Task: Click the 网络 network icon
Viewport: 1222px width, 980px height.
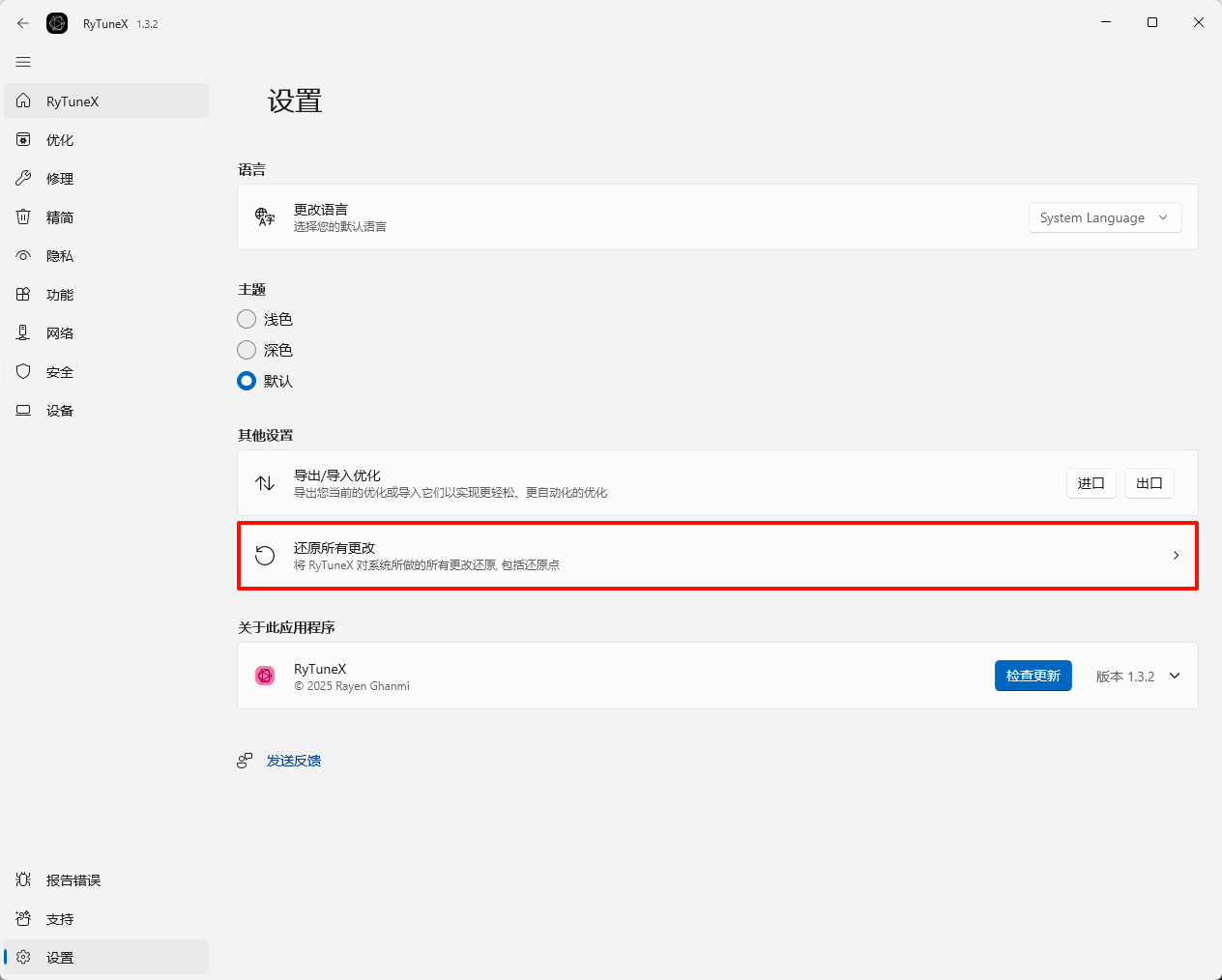Action: [x=23, y=332]
